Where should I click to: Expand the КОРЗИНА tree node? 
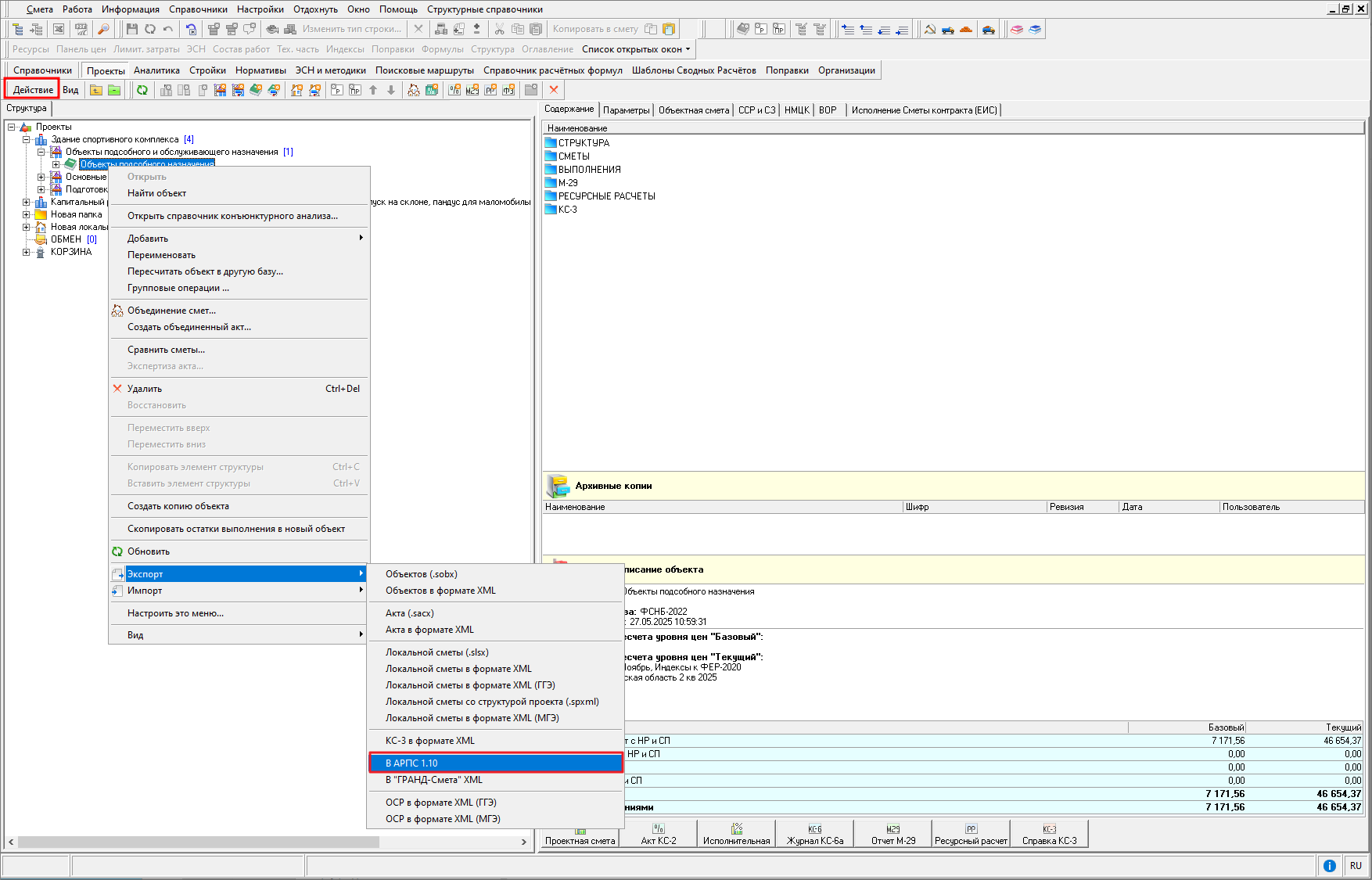[27, 252]
